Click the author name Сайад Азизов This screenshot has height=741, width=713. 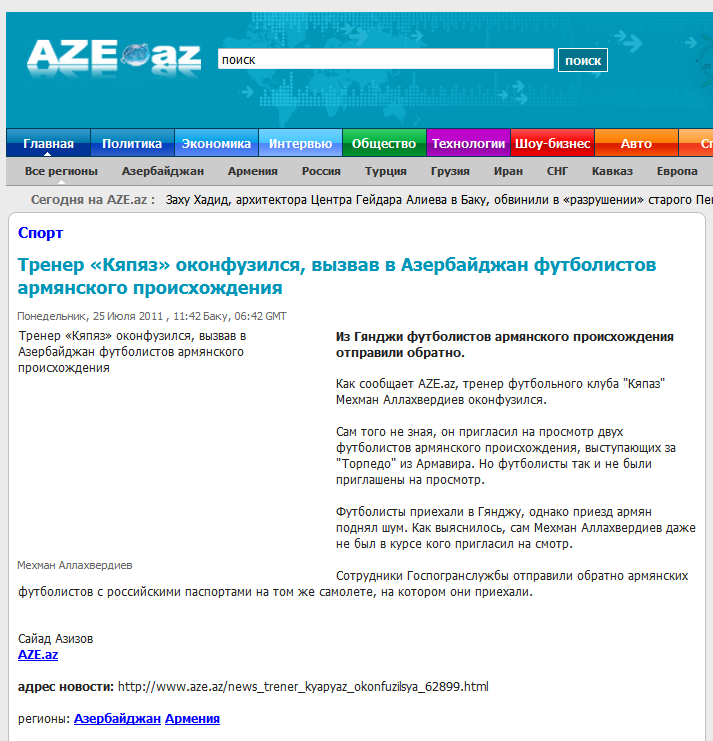click(55, 638)
